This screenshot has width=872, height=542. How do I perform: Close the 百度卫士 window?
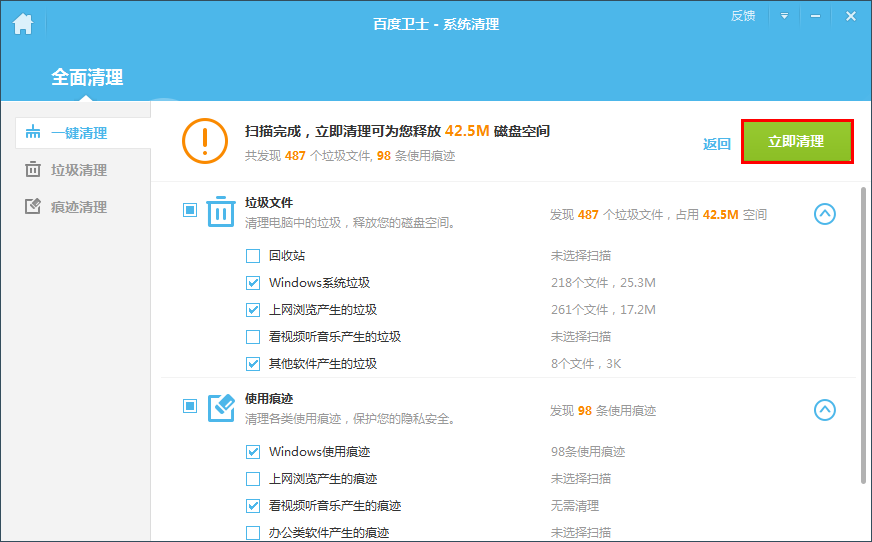coord(850,16)
